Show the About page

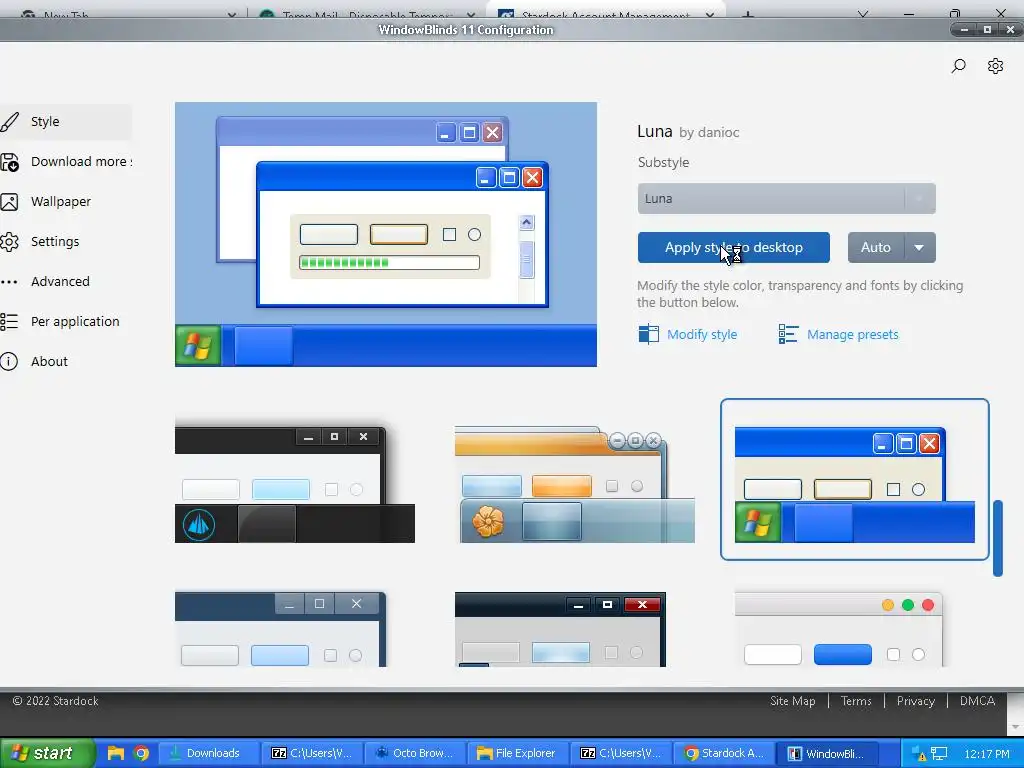coord(49,361)
